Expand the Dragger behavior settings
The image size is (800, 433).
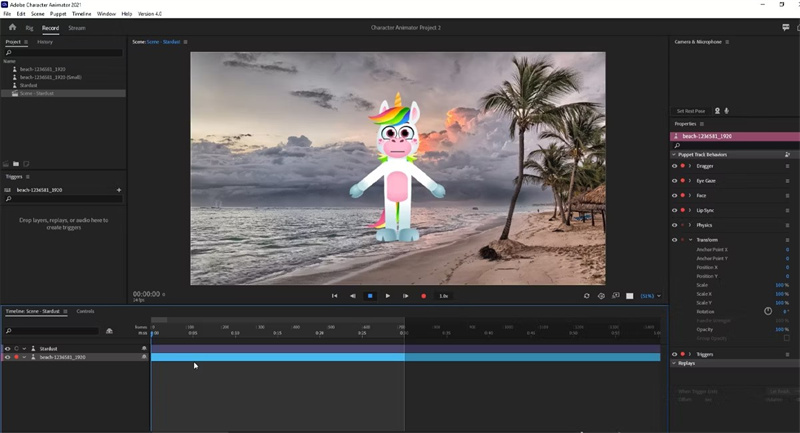point(690,166)
